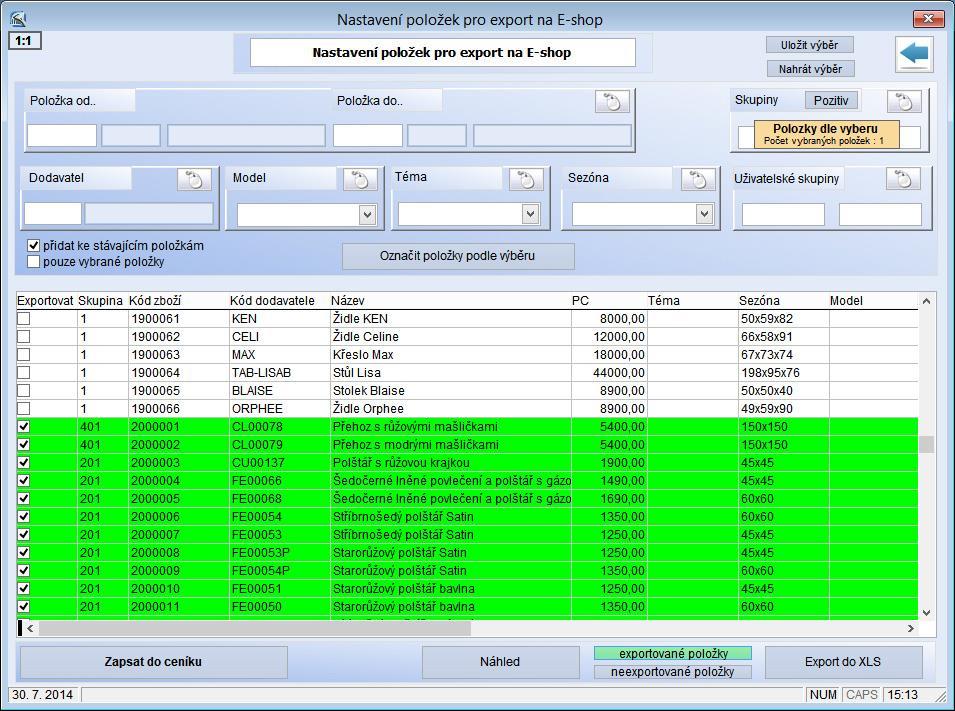Click the second Uživatelské skupiny input field

pyautogui.click(x=880, y=214)
